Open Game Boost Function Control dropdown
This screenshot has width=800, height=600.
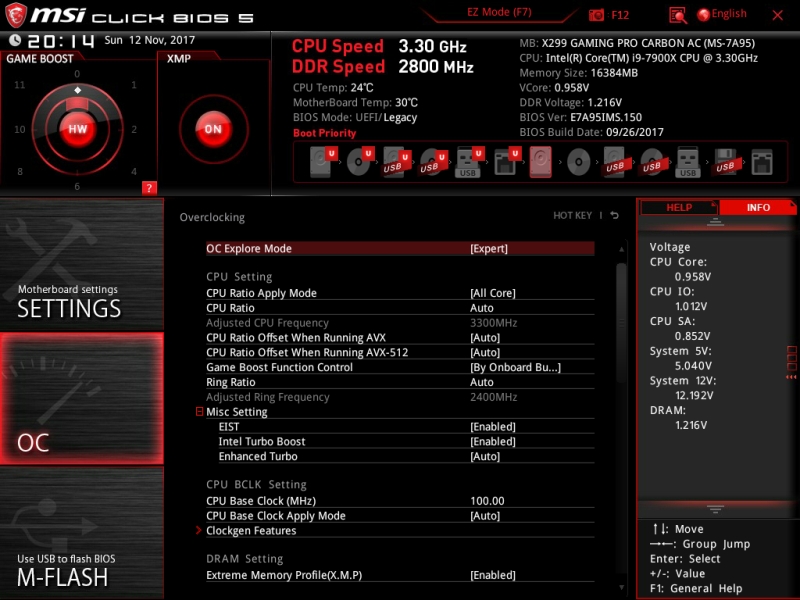point(515,367)
